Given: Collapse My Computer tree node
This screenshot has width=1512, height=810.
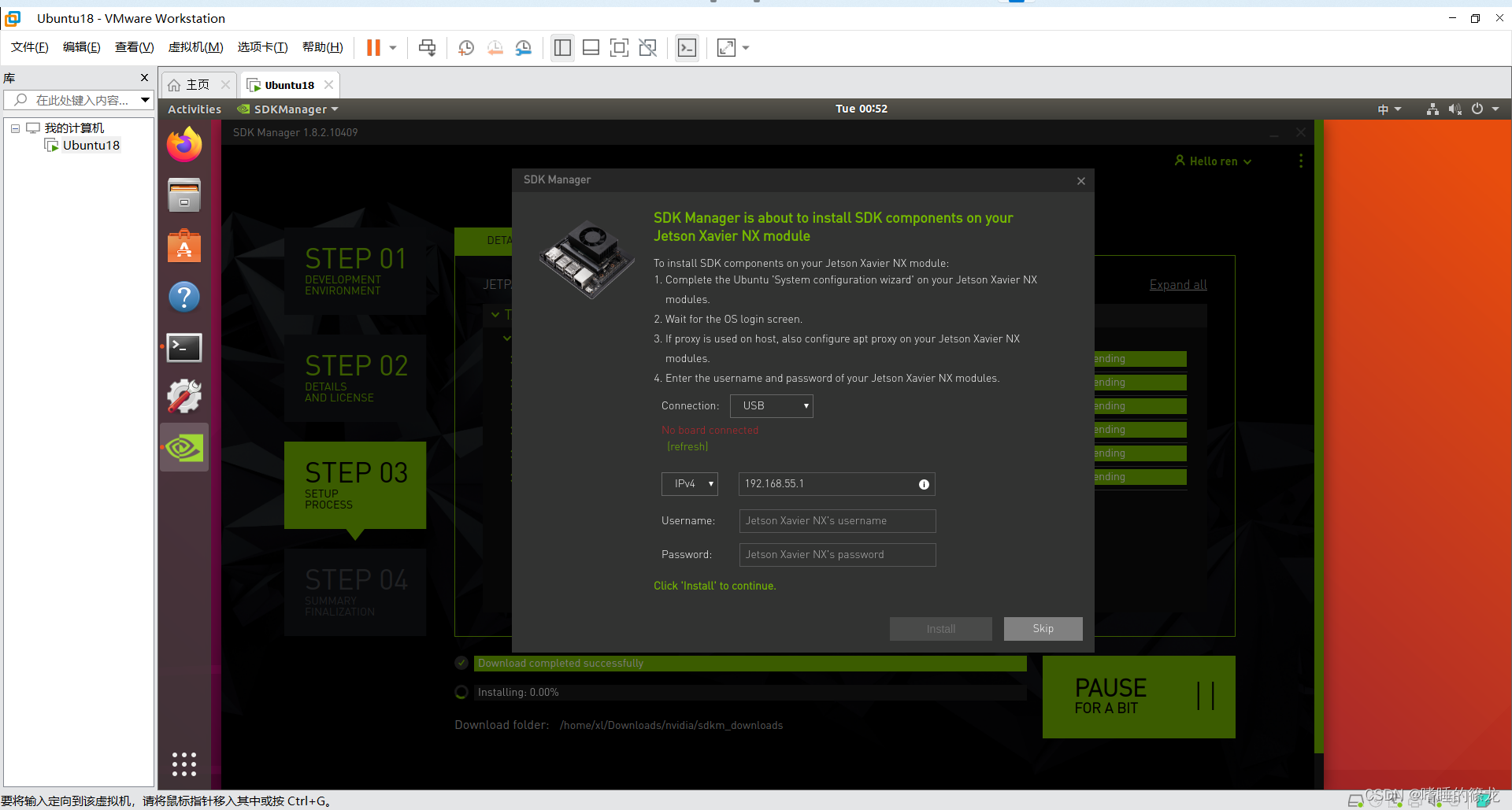Looking at the screenshot, I should 15,128.
